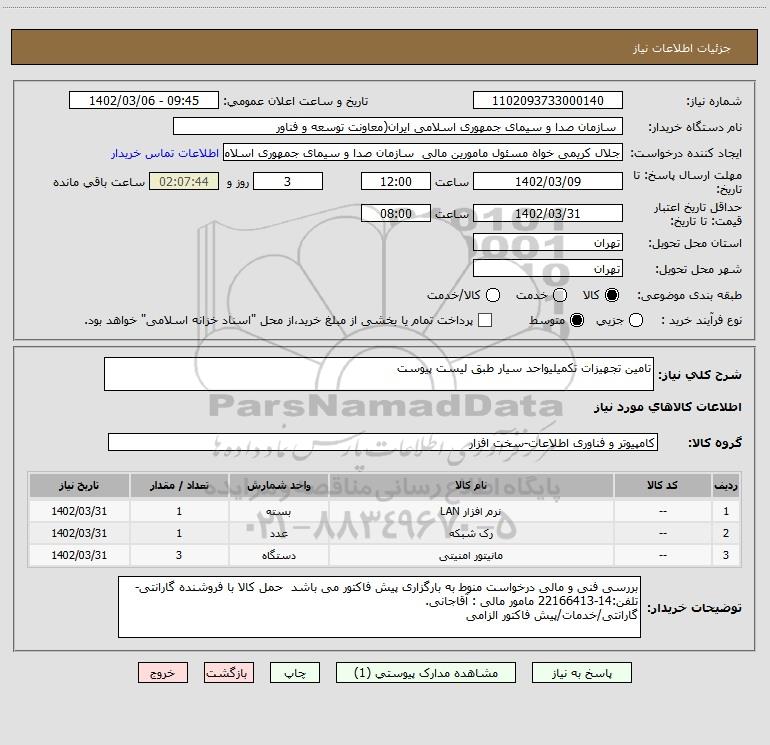770x745 pixels.
Task: Select the رک شبکه item cell
Action: (471, 533)
